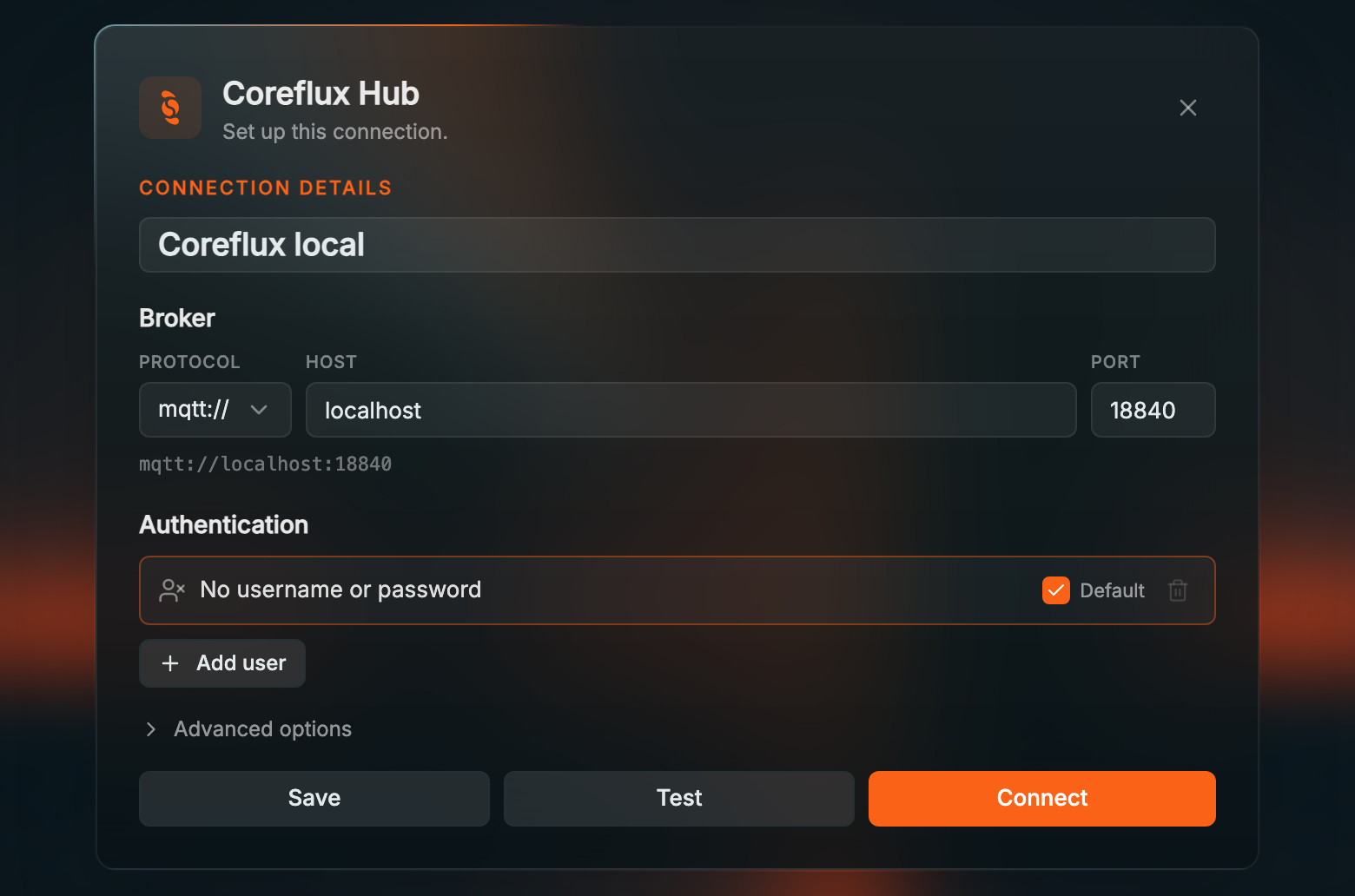Click the CONNECTION DETAILS heading
Viewport: 1355px width, 896px height.
point(266,188)
